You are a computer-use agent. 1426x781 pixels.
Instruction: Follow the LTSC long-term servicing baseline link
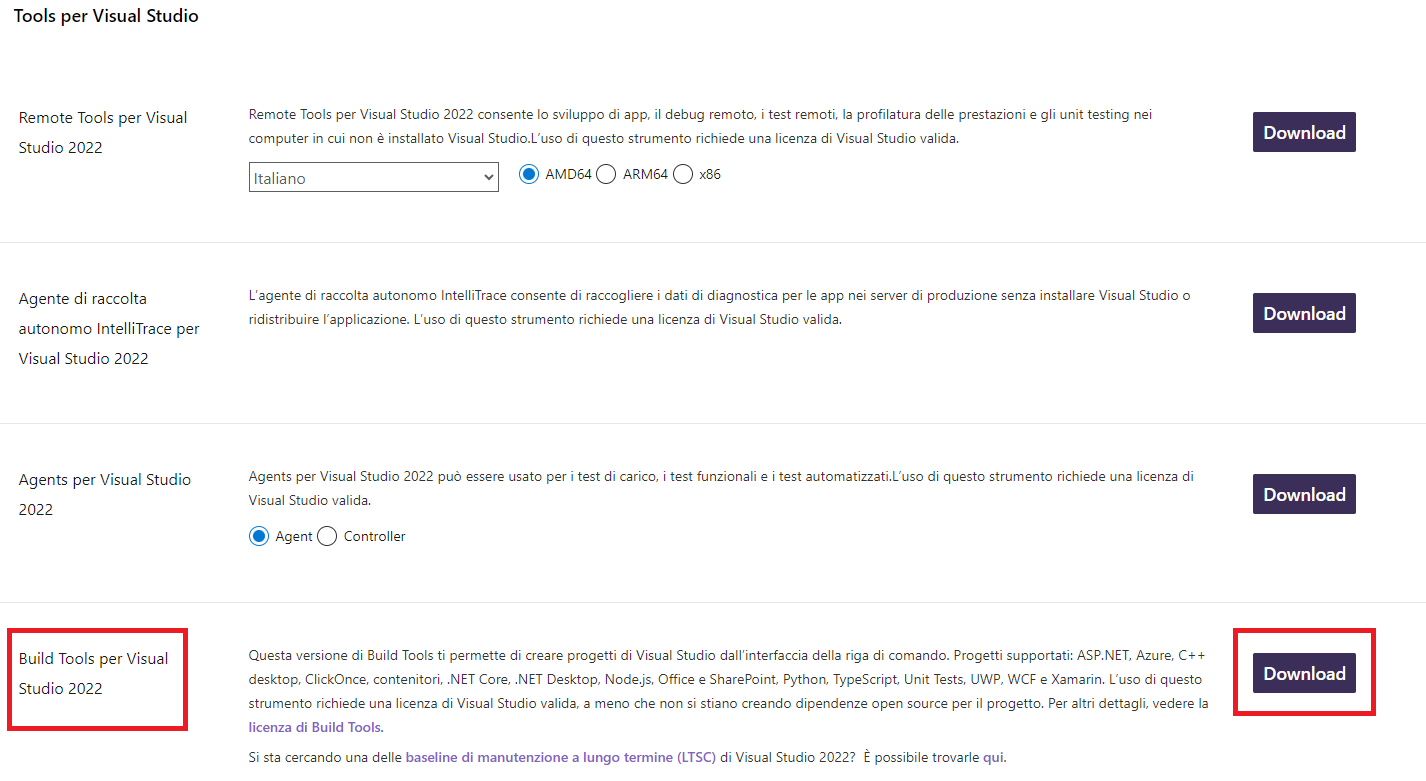(x=560, y=757)
